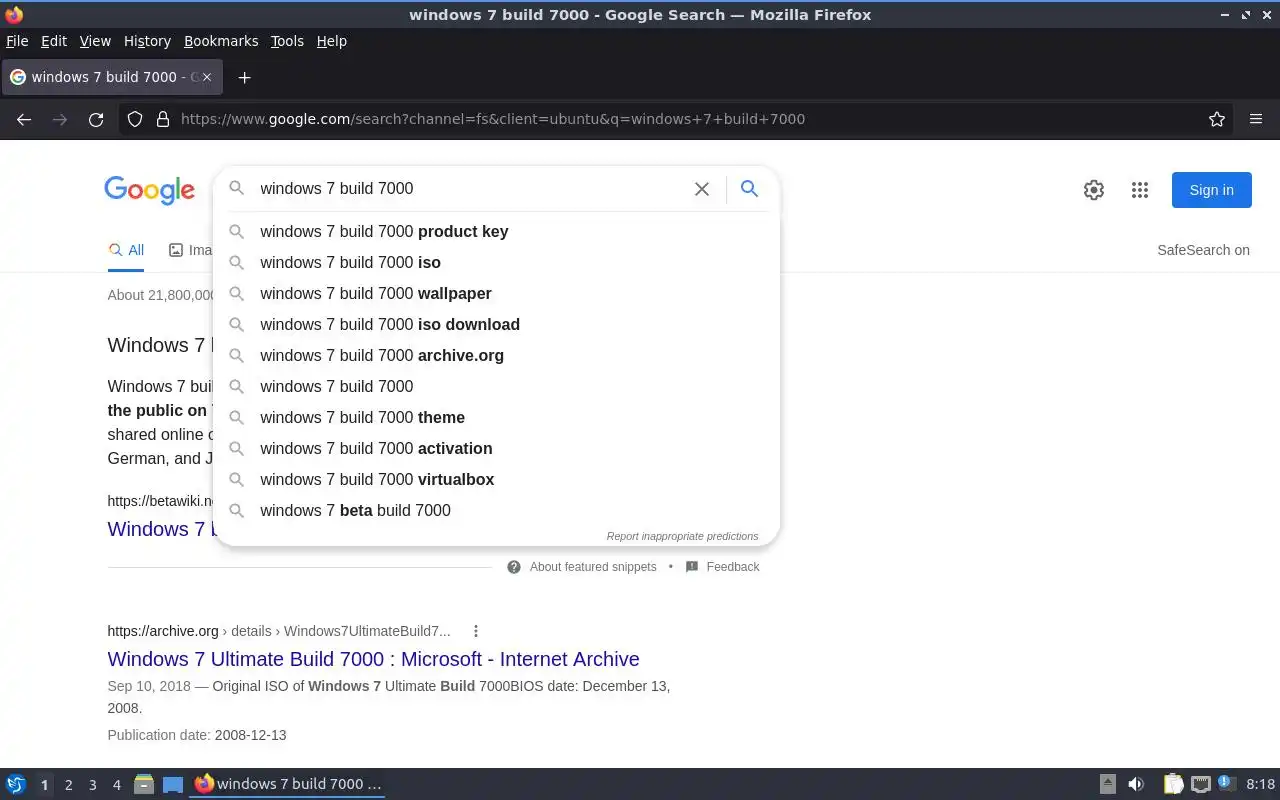Viewport: 1280px width, 800px height.
Task: Choose suggestion 'windows 7 build 7000 iso'
Action: [496, 262]
